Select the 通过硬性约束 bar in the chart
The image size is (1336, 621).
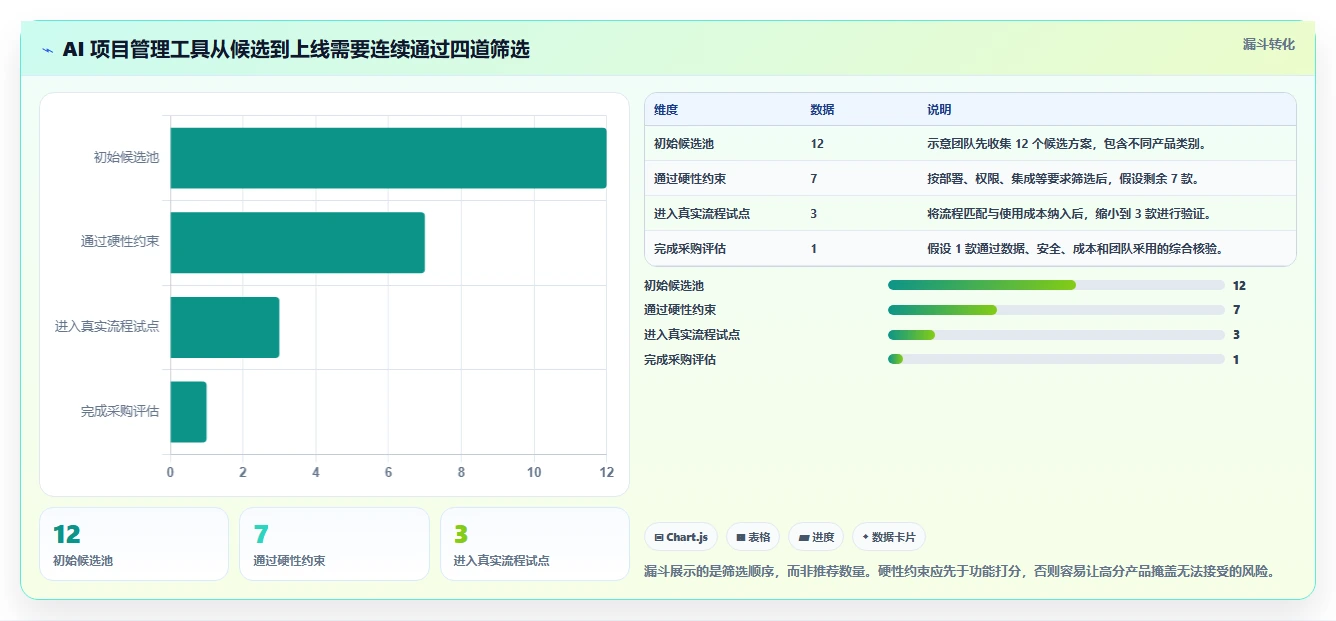pos(297,242)
